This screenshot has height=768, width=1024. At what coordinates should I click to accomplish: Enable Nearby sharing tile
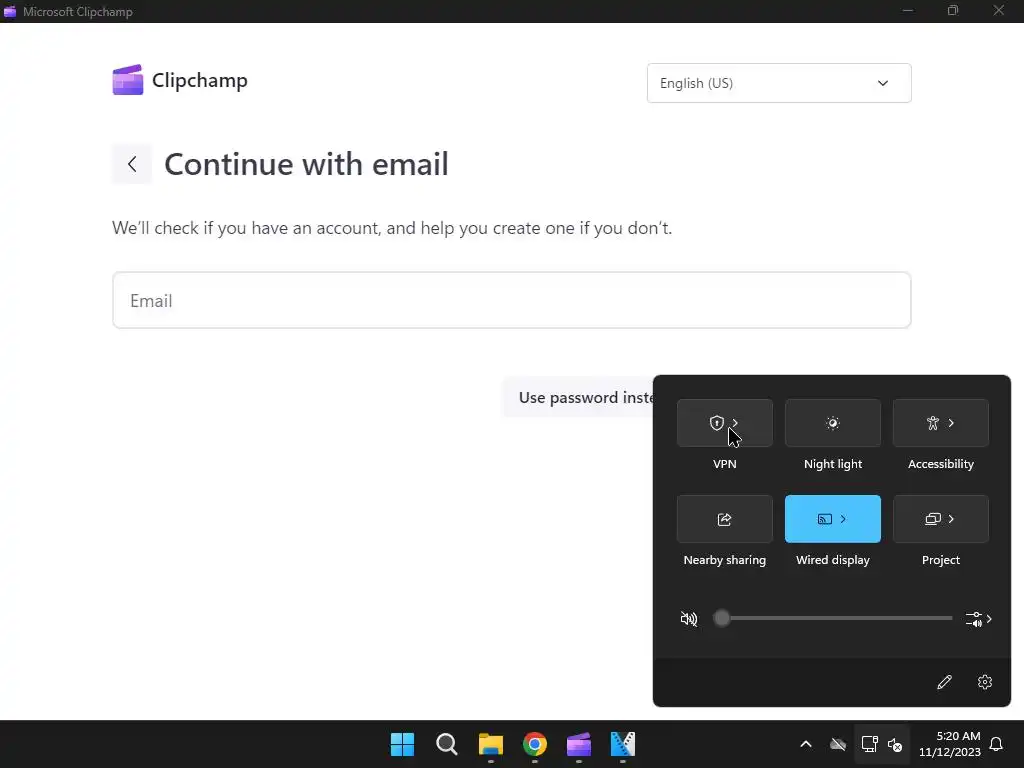click(x=725, y=519)
